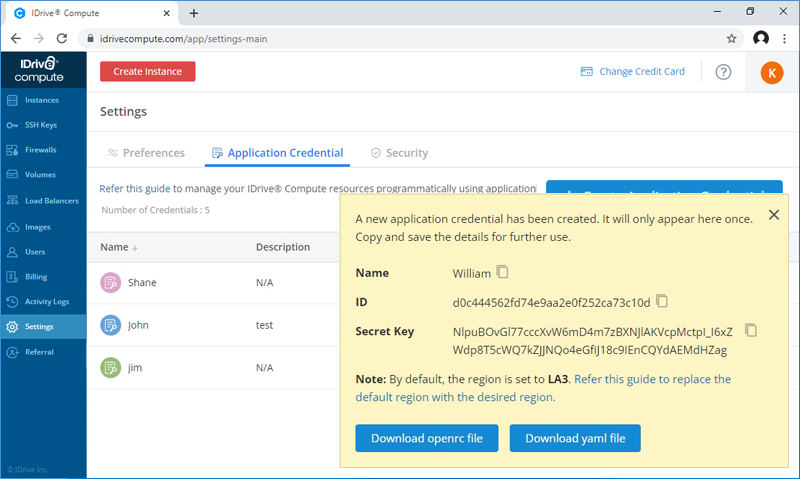The image size is (800, 479).
Task: Click the credential ID value text
Action: pyautogui.click(x=551, y=302)
